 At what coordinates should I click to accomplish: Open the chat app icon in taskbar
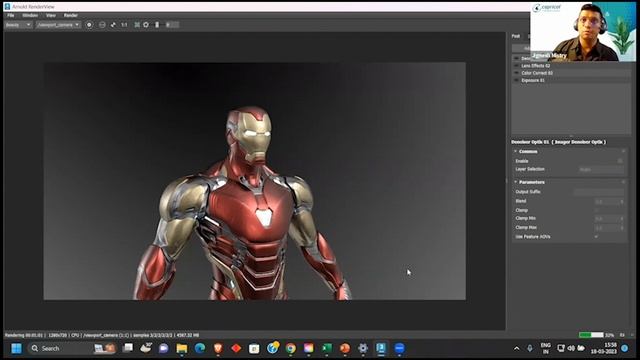pyautogui.click(x=164, y=348)
